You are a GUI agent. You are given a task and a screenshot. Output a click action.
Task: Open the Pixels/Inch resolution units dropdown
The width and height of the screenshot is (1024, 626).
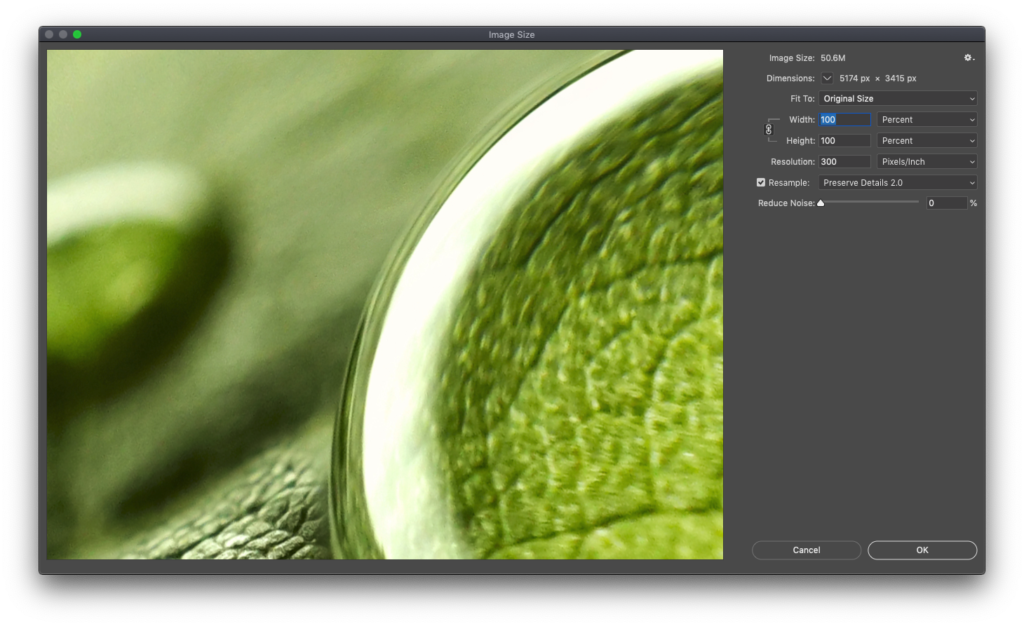(926, 161)
